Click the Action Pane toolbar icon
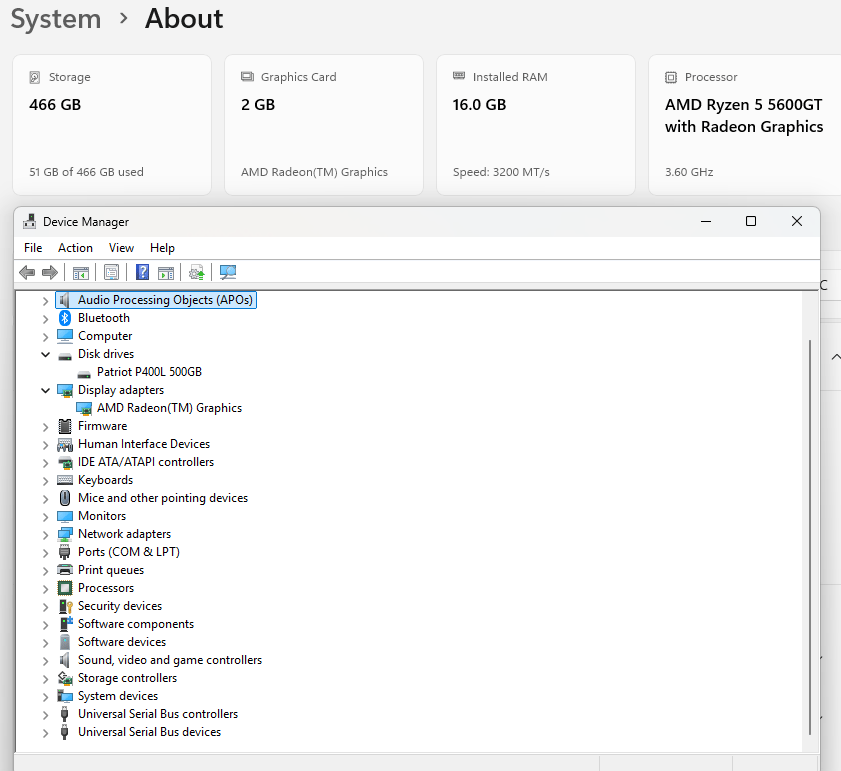 point(166,273)
